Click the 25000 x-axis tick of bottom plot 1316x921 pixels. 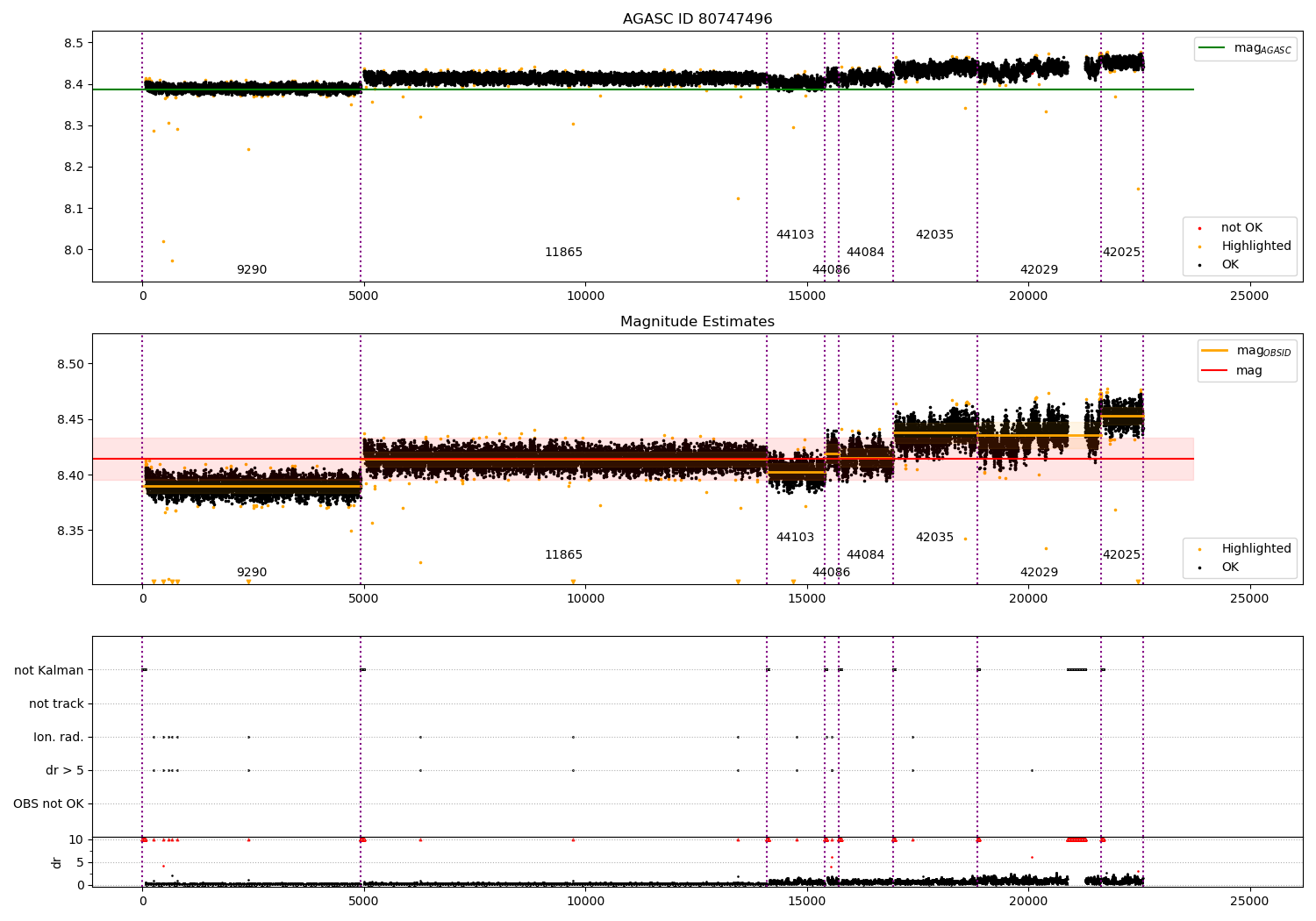(1249, 901)
